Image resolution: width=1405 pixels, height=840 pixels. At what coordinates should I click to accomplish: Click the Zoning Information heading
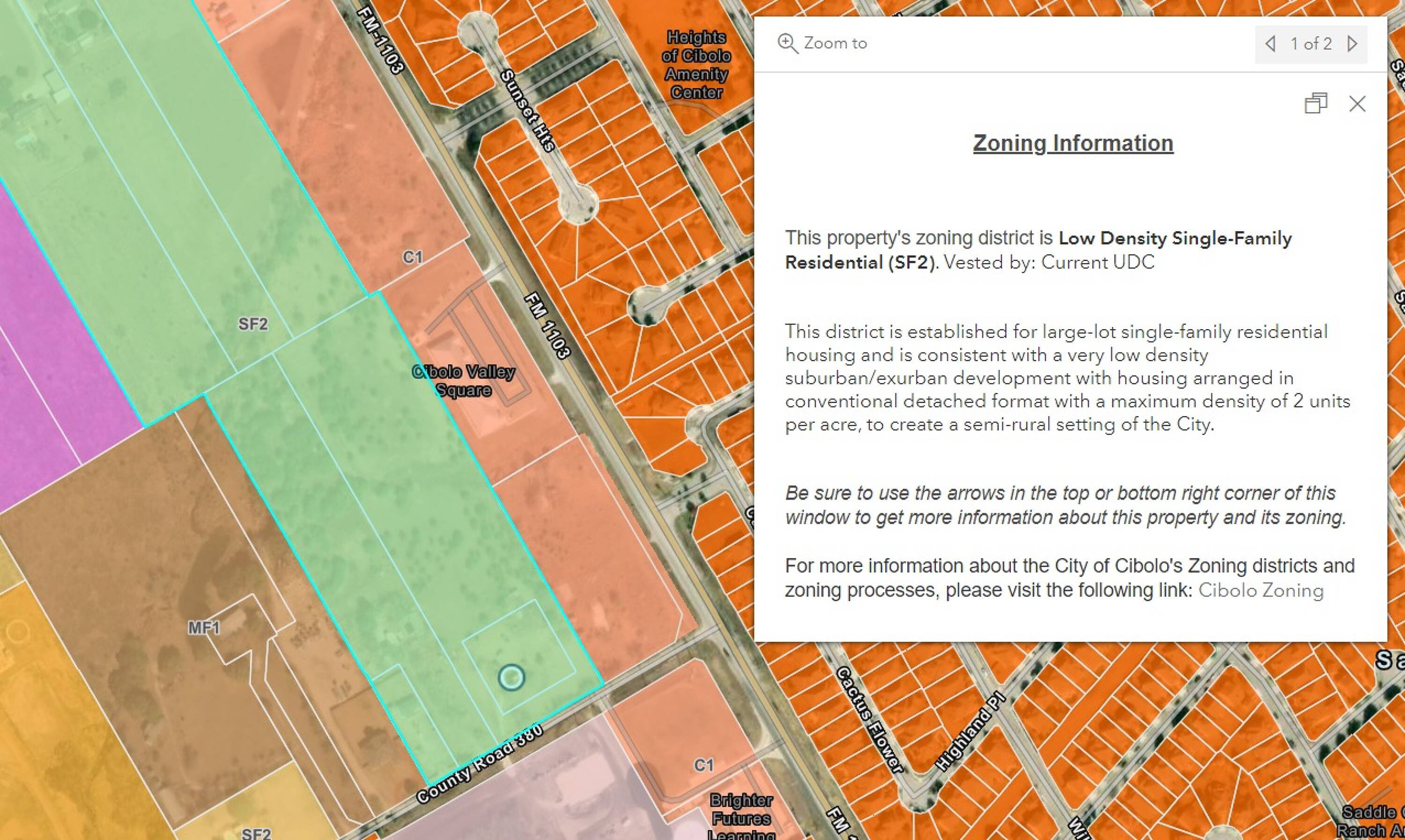click(x=1072, y=143)
